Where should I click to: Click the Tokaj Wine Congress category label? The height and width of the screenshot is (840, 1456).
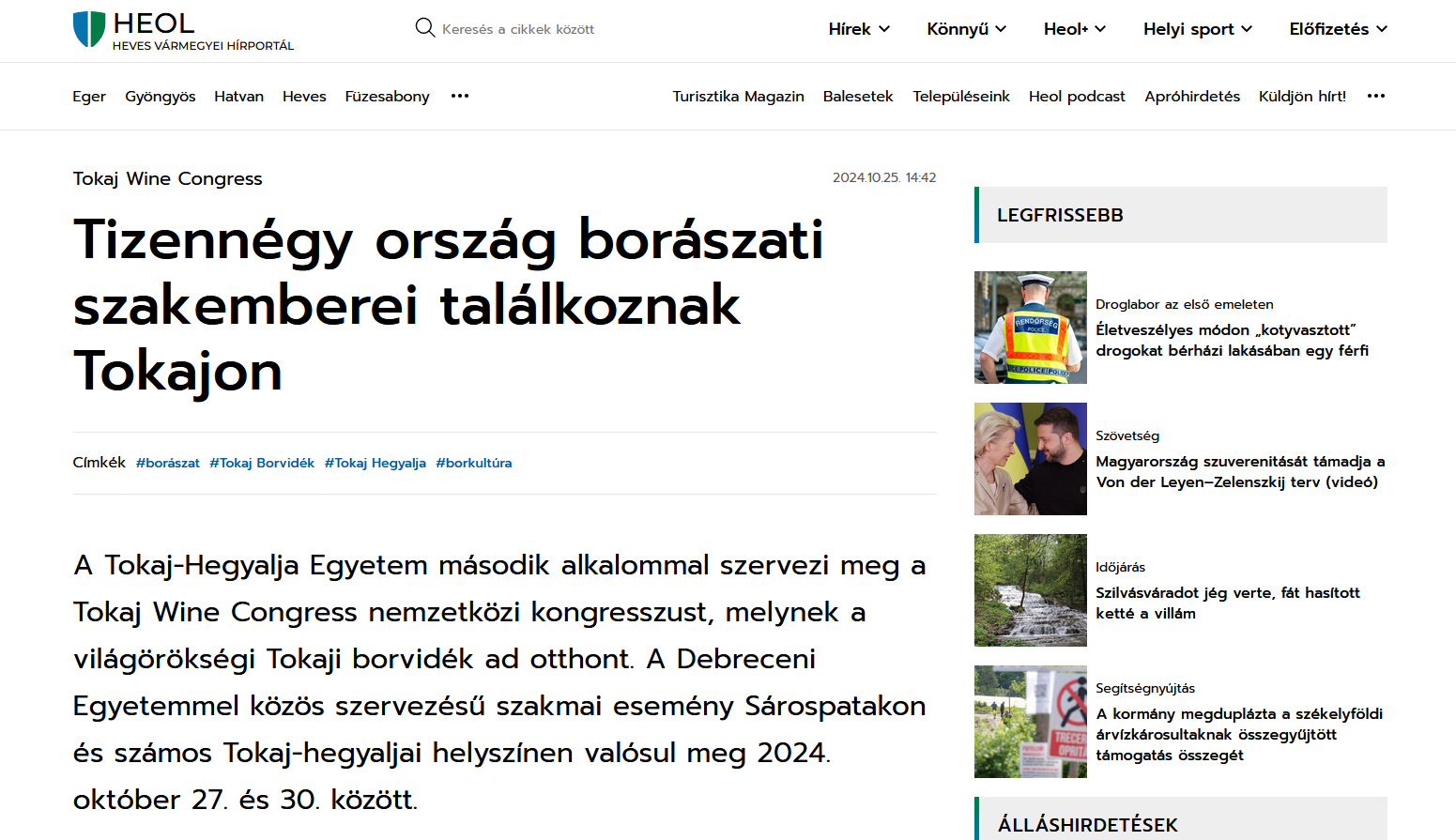click(x=168, y=178)
